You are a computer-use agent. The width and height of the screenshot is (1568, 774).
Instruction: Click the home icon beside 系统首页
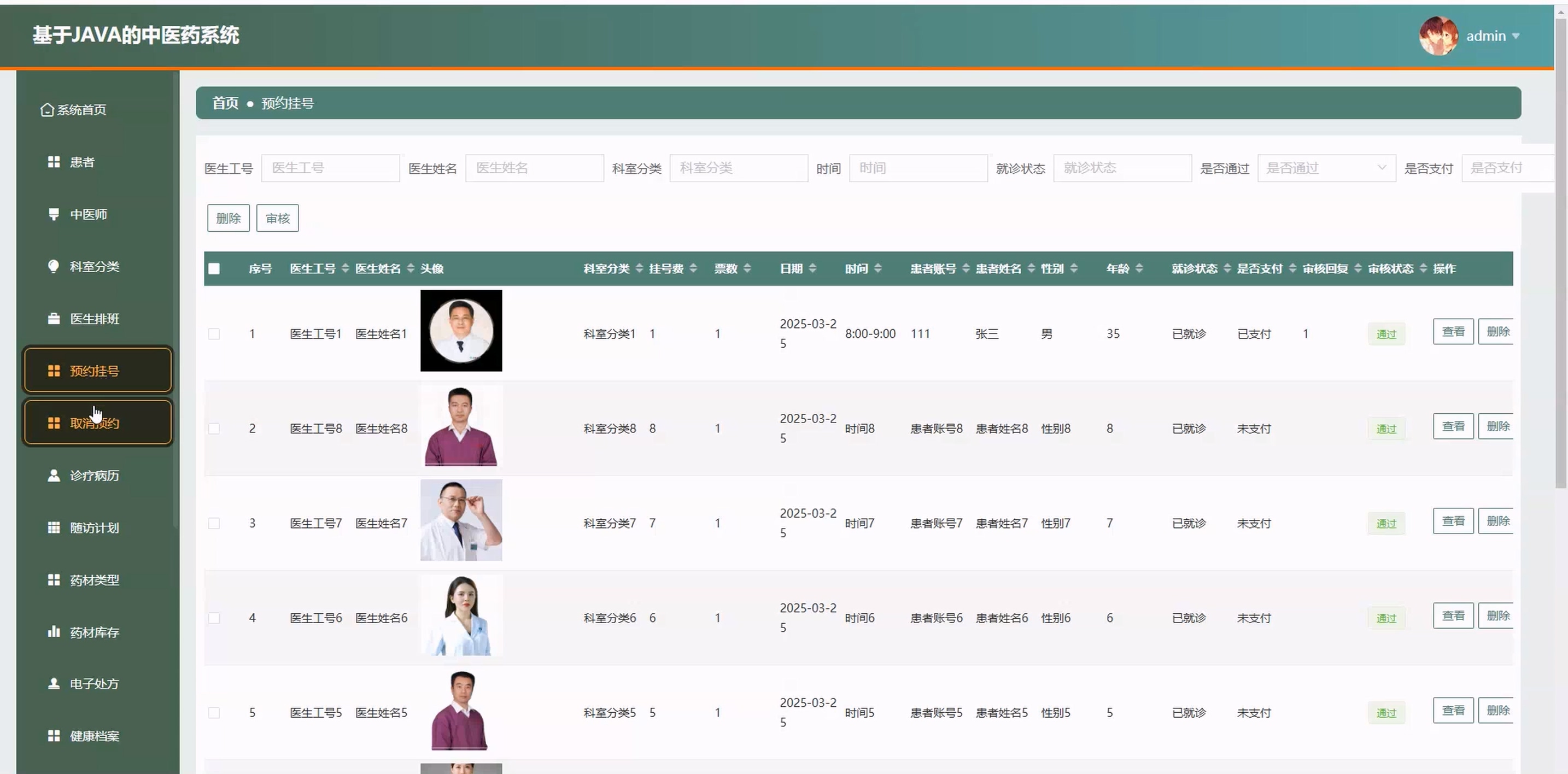(47, 110)
